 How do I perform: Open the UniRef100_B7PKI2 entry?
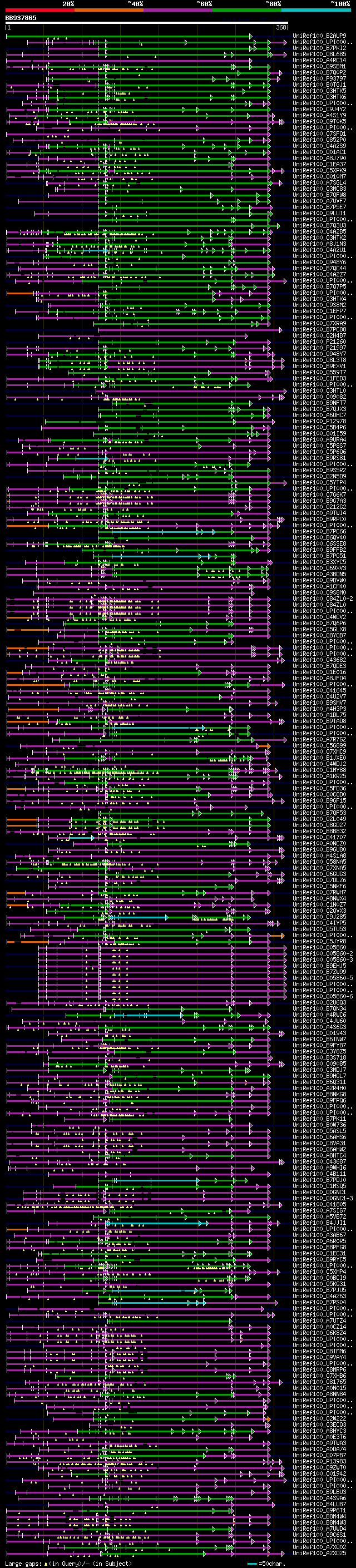[x=319, y=48]
